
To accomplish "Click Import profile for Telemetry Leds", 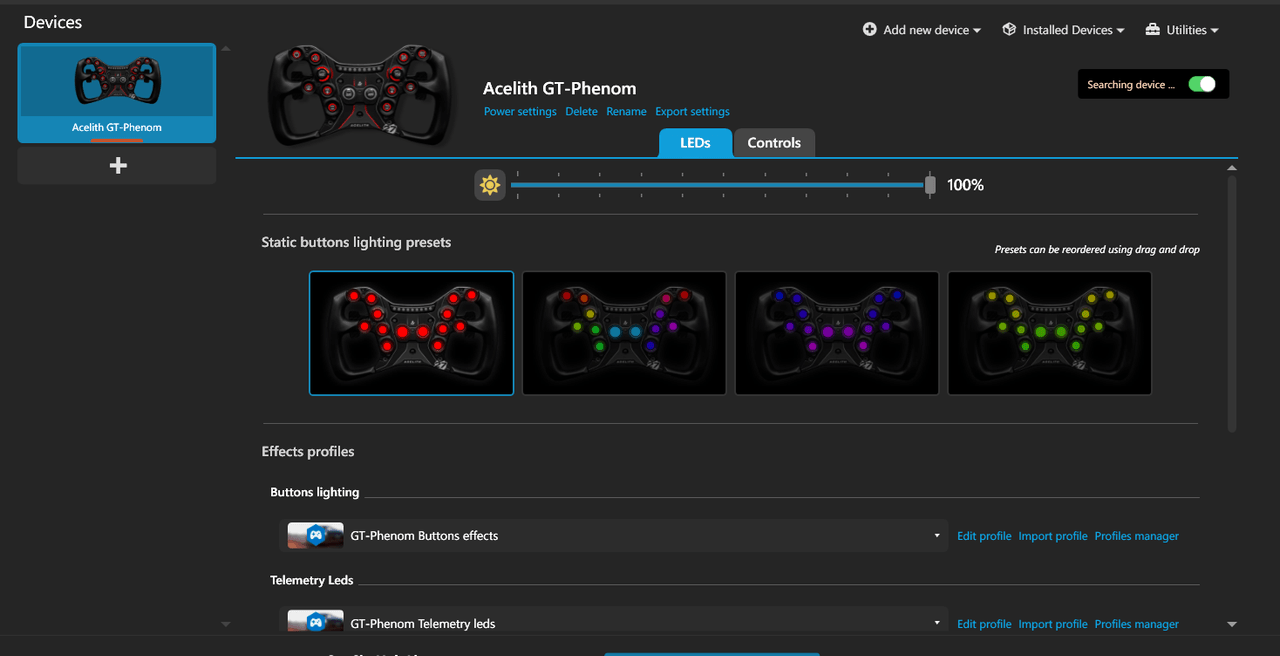I will tap(1053, 624).
